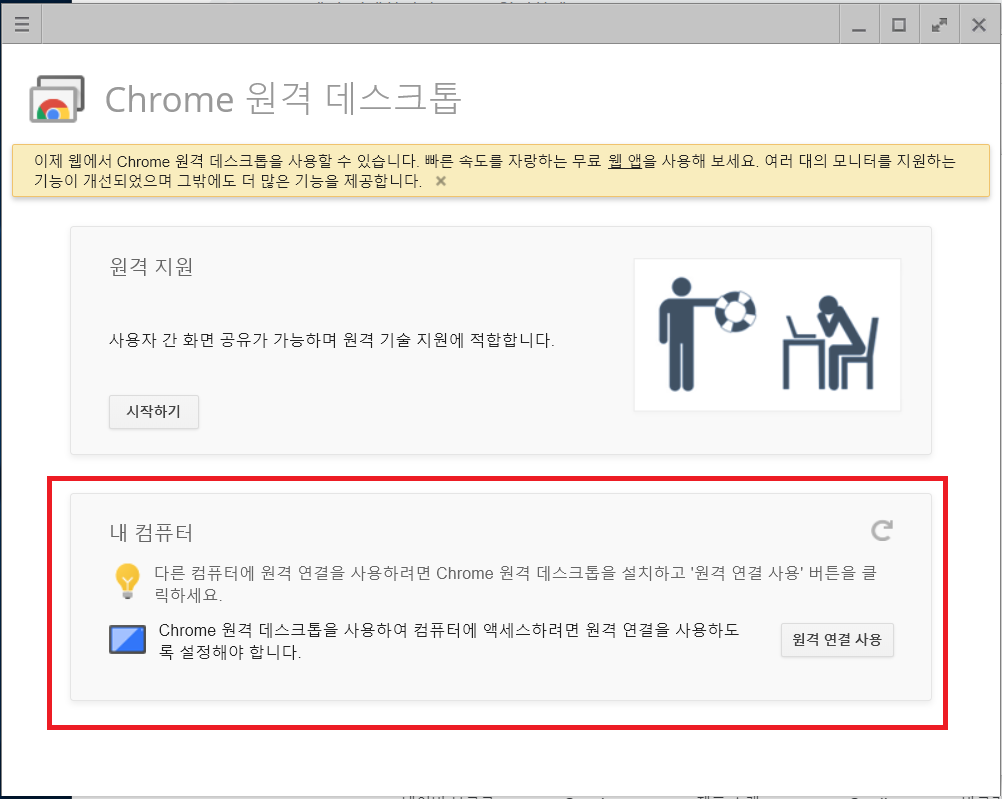Click the '시작하기' button under 원격 지원

(x=153, y=412)
